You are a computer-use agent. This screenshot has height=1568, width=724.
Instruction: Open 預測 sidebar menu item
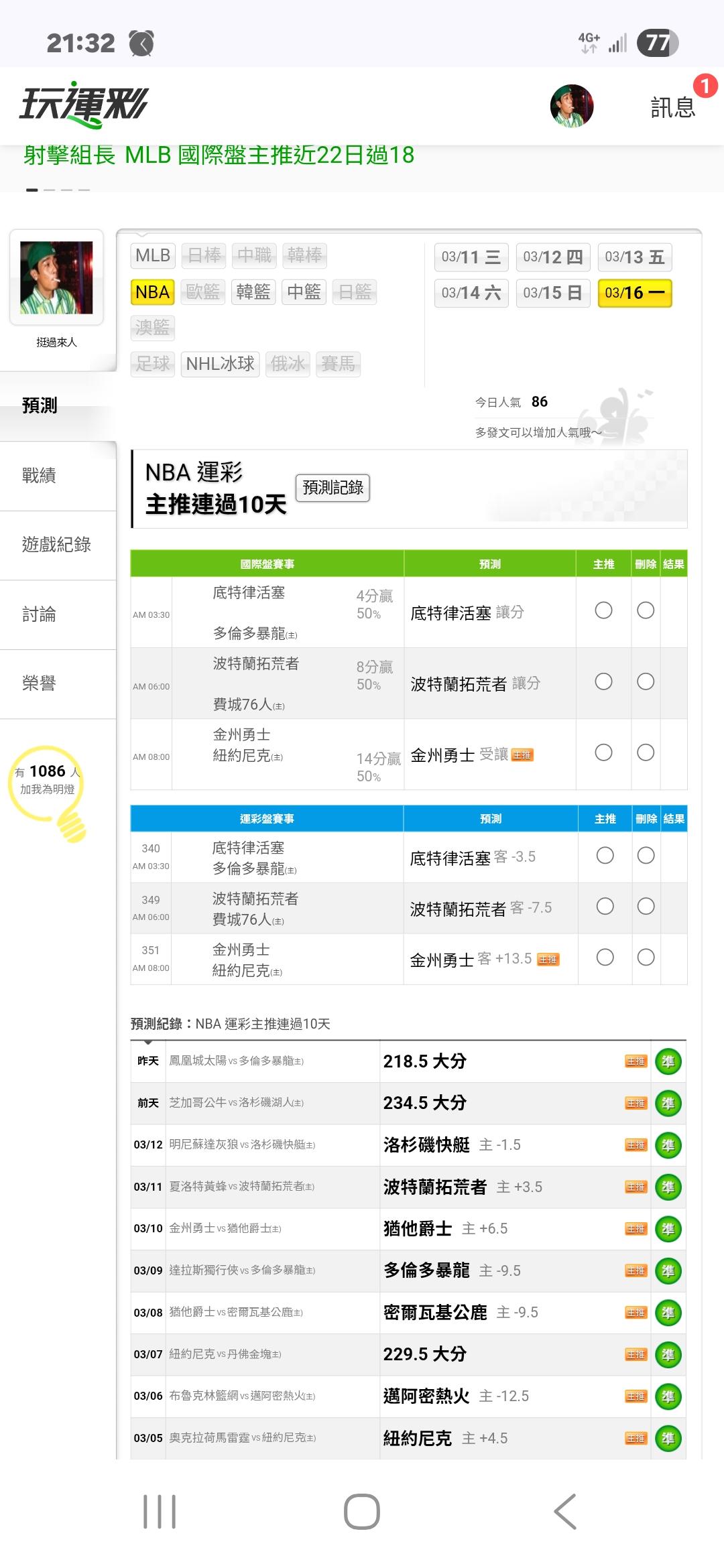(58, 405)
